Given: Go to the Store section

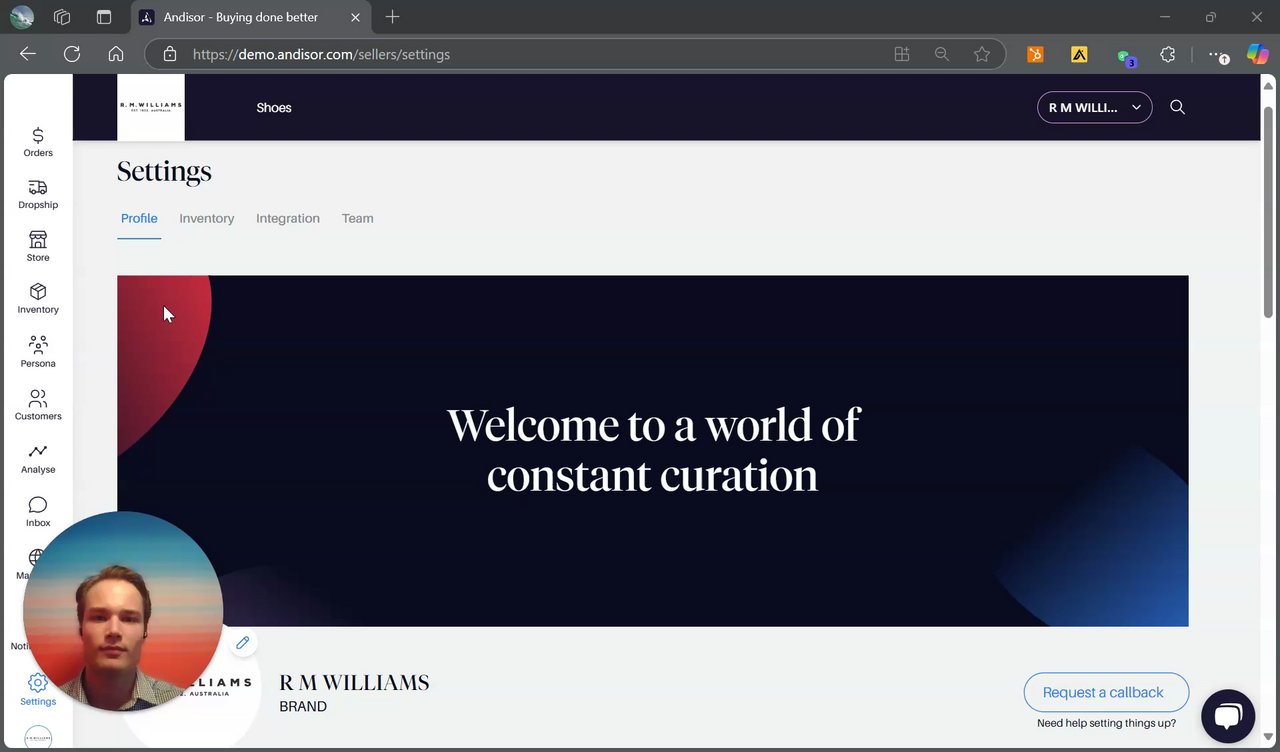Looking at the screenshot, I should click(x=38, y=247).
